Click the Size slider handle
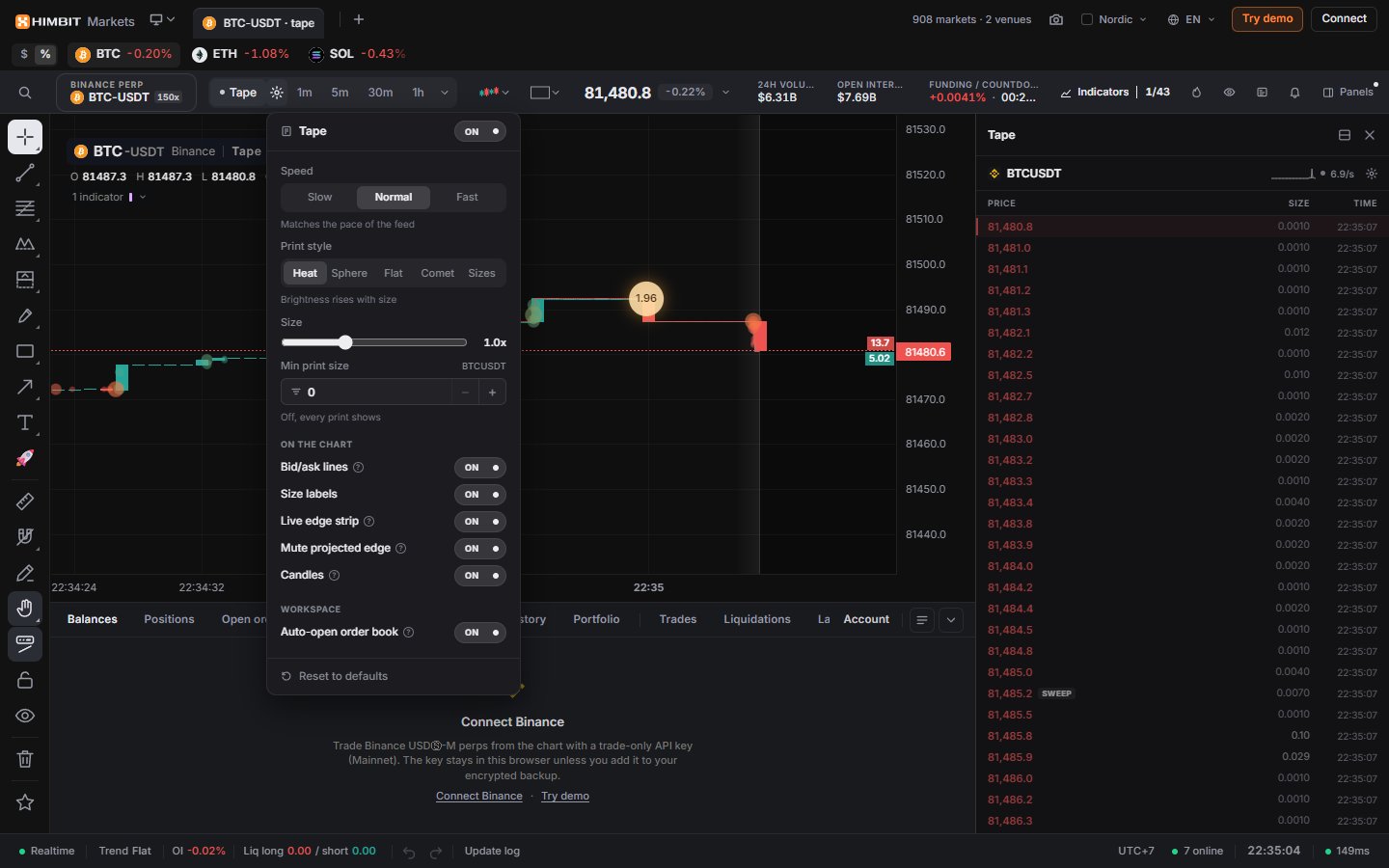This screenshot has height=868, width=1389. [x=345, y=342]
